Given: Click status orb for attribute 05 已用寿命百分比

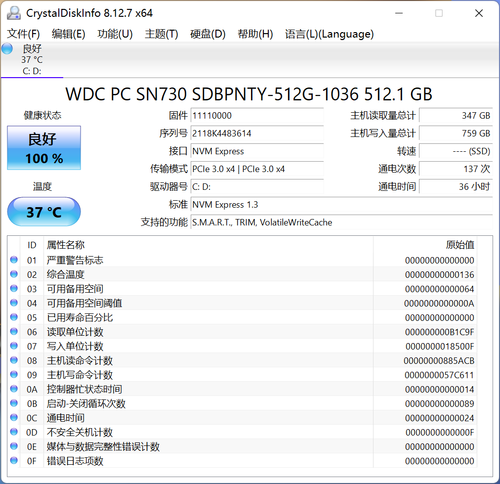Looking at the screenshot, I should pyautogui.click(x=14, y=317).
